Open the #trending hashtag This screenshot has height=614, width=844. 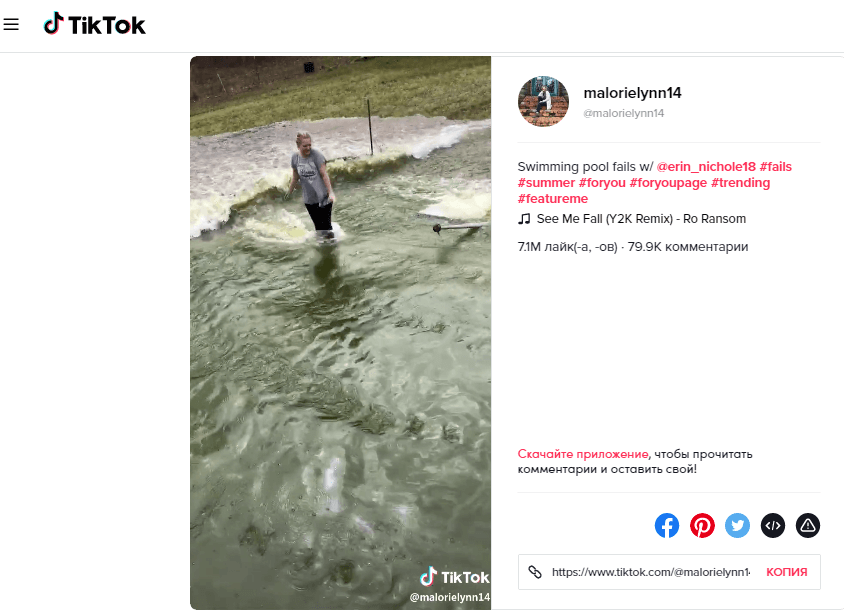pyautogui.click(x=740, y=183)
